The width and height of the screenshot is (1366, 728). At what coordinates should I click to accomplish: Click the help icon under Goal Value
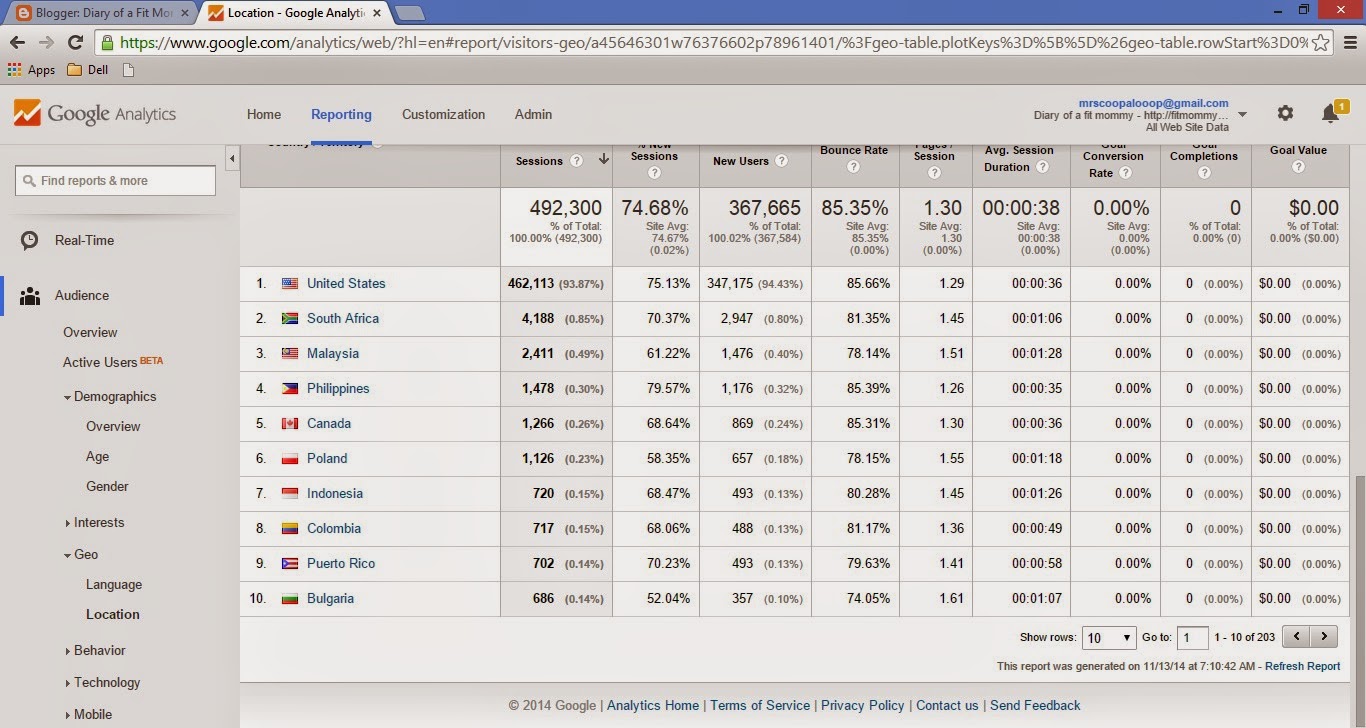click(x=1298, y=167)
